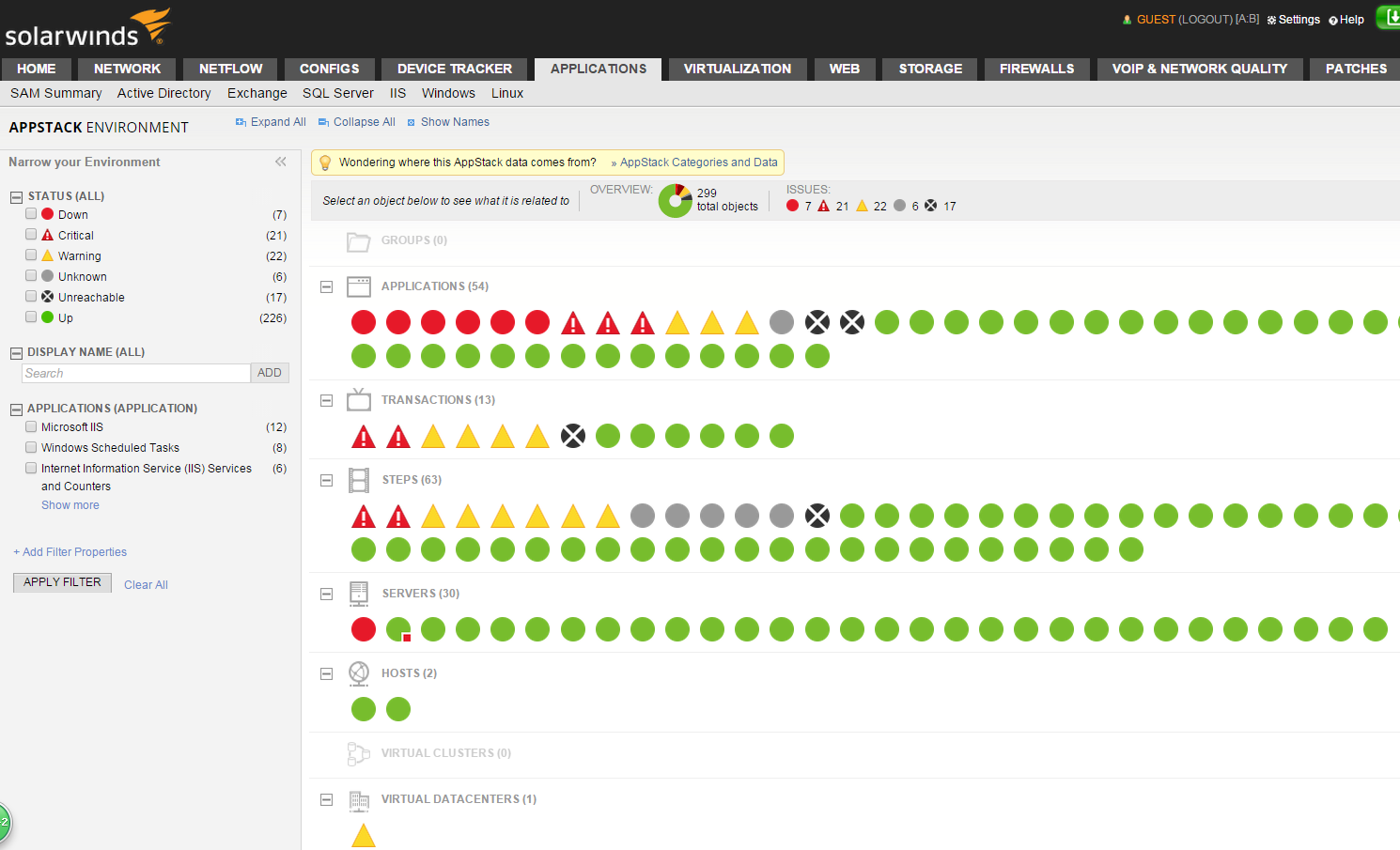Click the Applications window icon

click(358, 286)
